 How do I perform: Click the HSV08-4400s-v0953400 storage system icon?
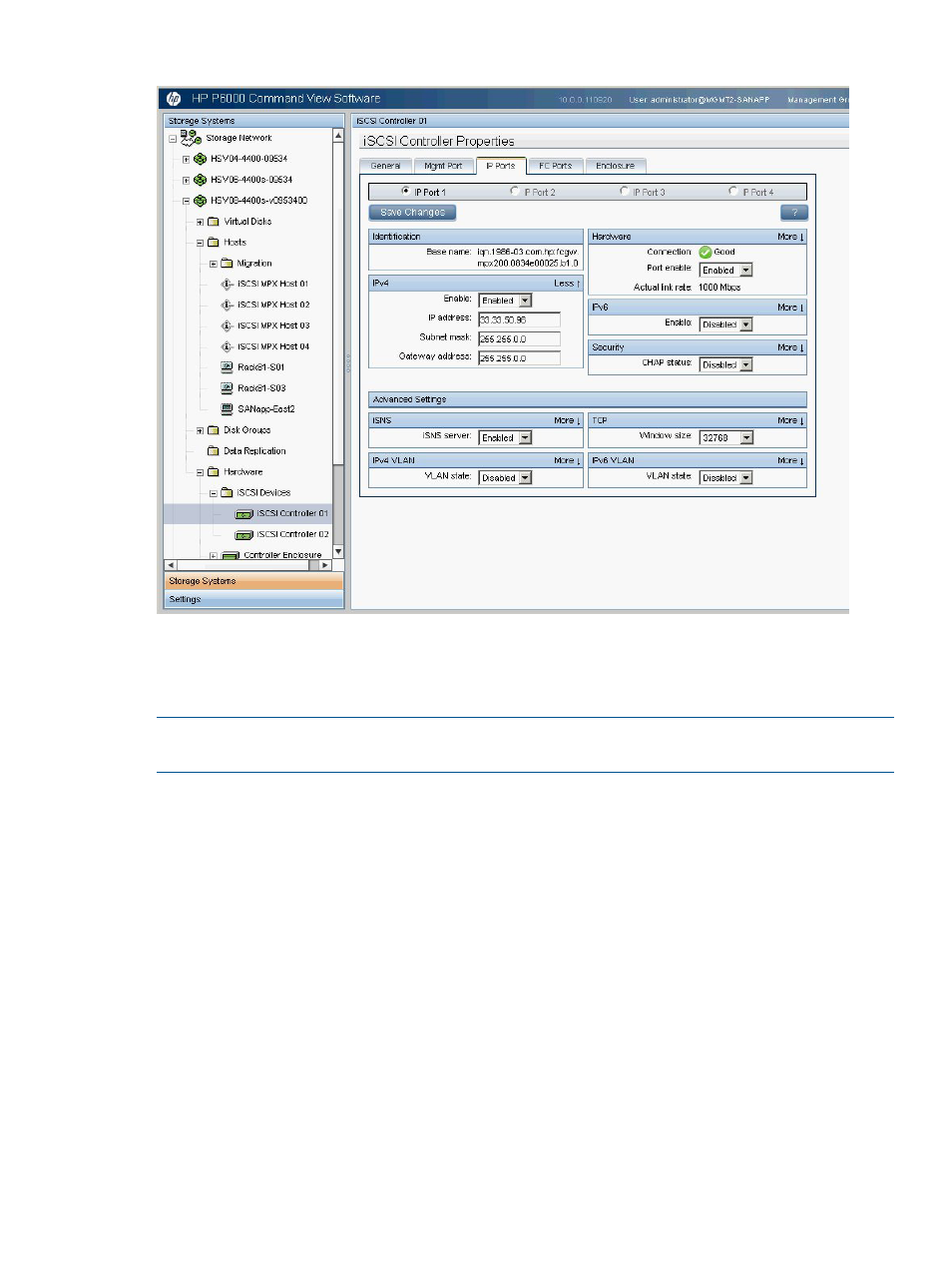pyautogui.click(x=200, y=201)
